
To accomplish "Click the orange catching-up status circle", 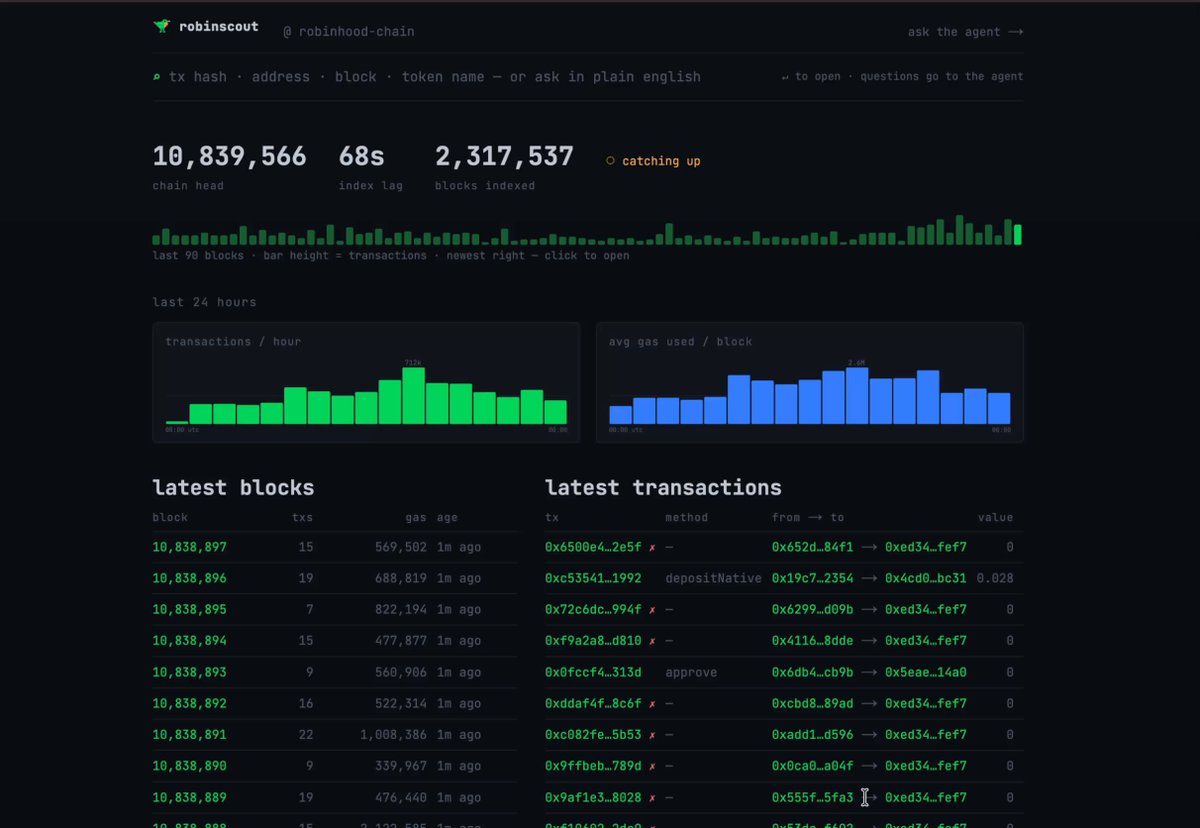I will 610,161.
